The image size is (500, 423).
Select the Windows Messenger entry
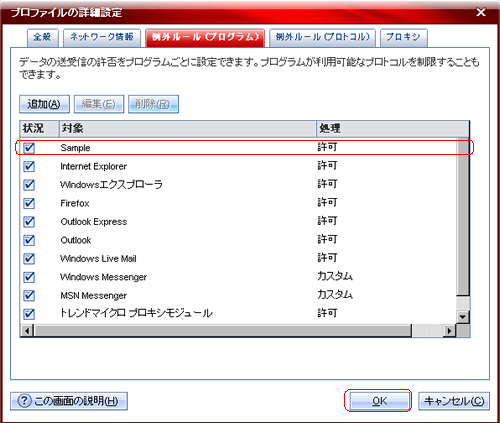pyautogui.click(x=103, y=277)
